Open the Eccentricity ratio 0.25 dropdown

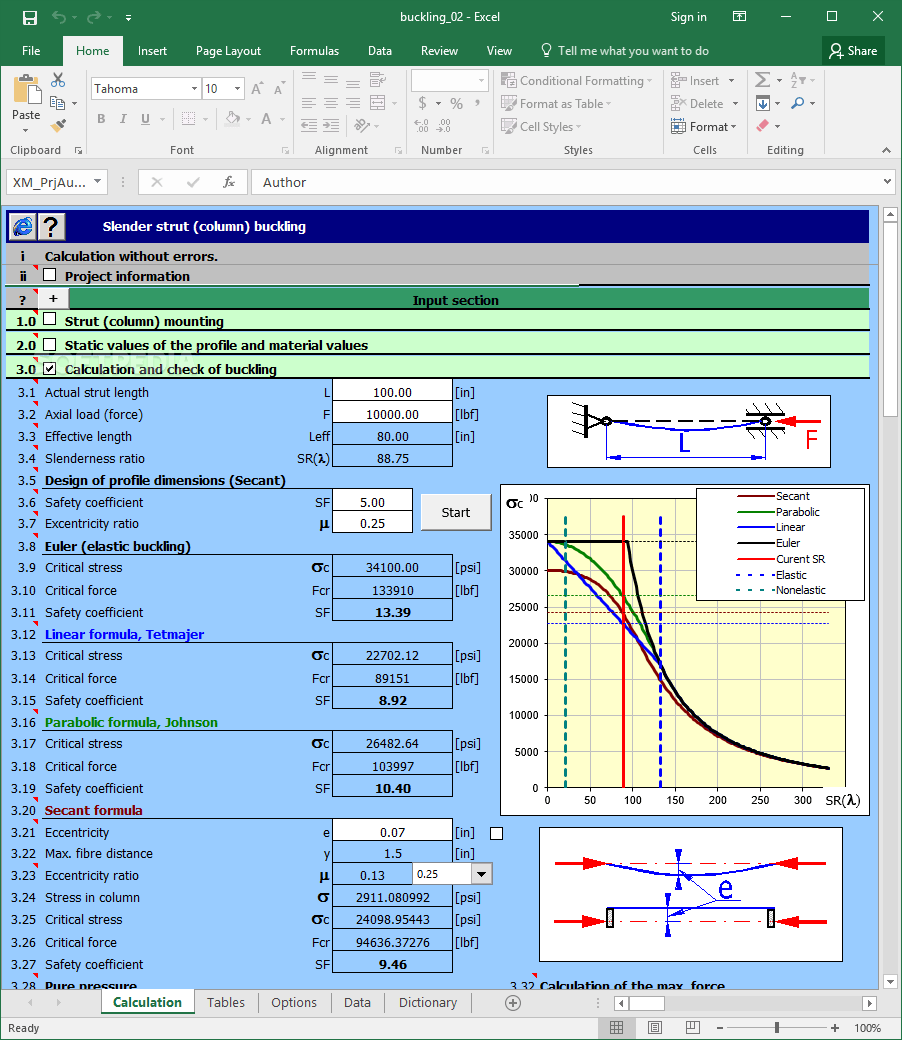[482, 875]
